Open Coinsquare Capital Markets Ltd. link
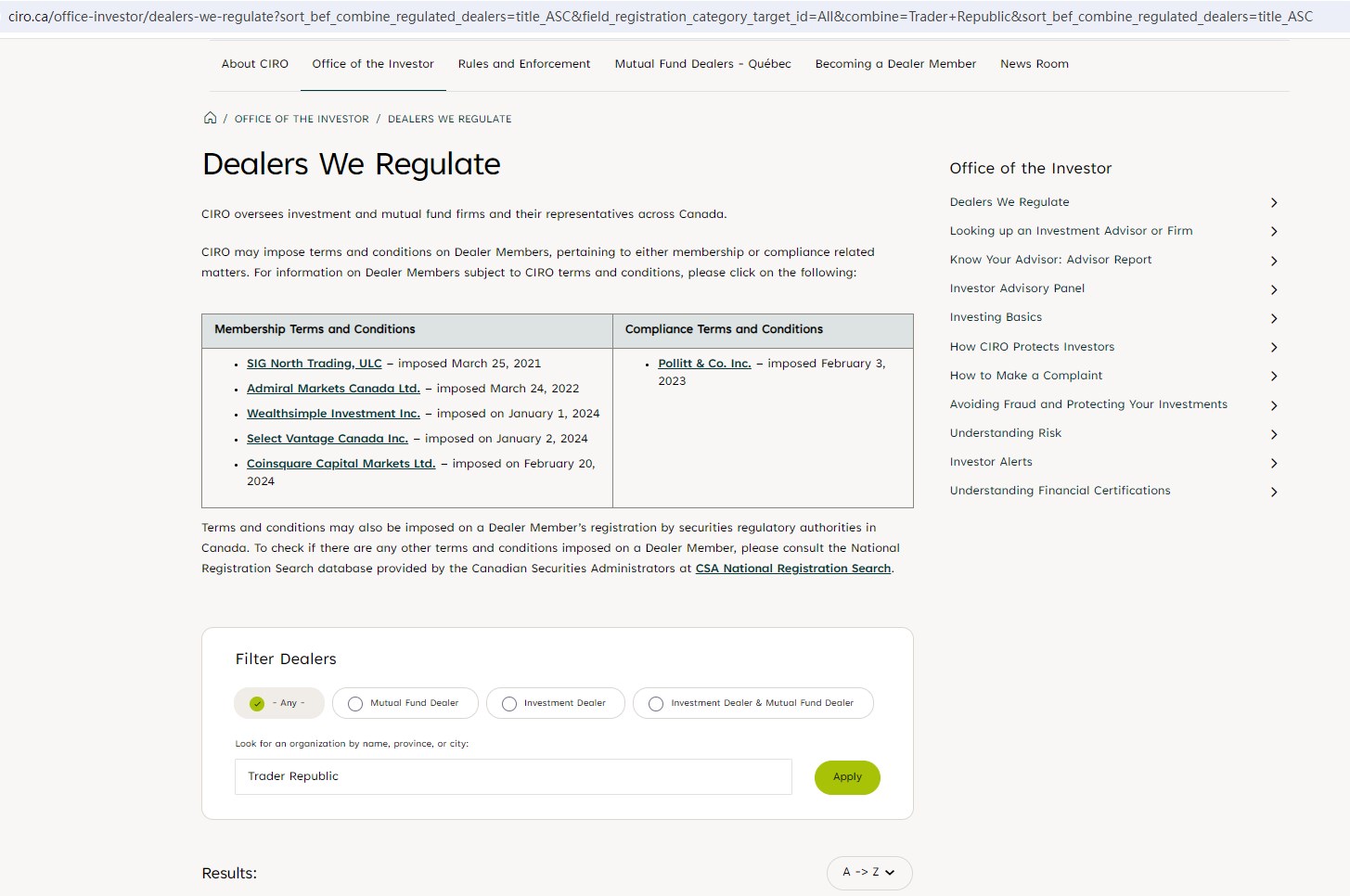The image size is (1350, 896). pyautogui.click(x=341, y=464)
